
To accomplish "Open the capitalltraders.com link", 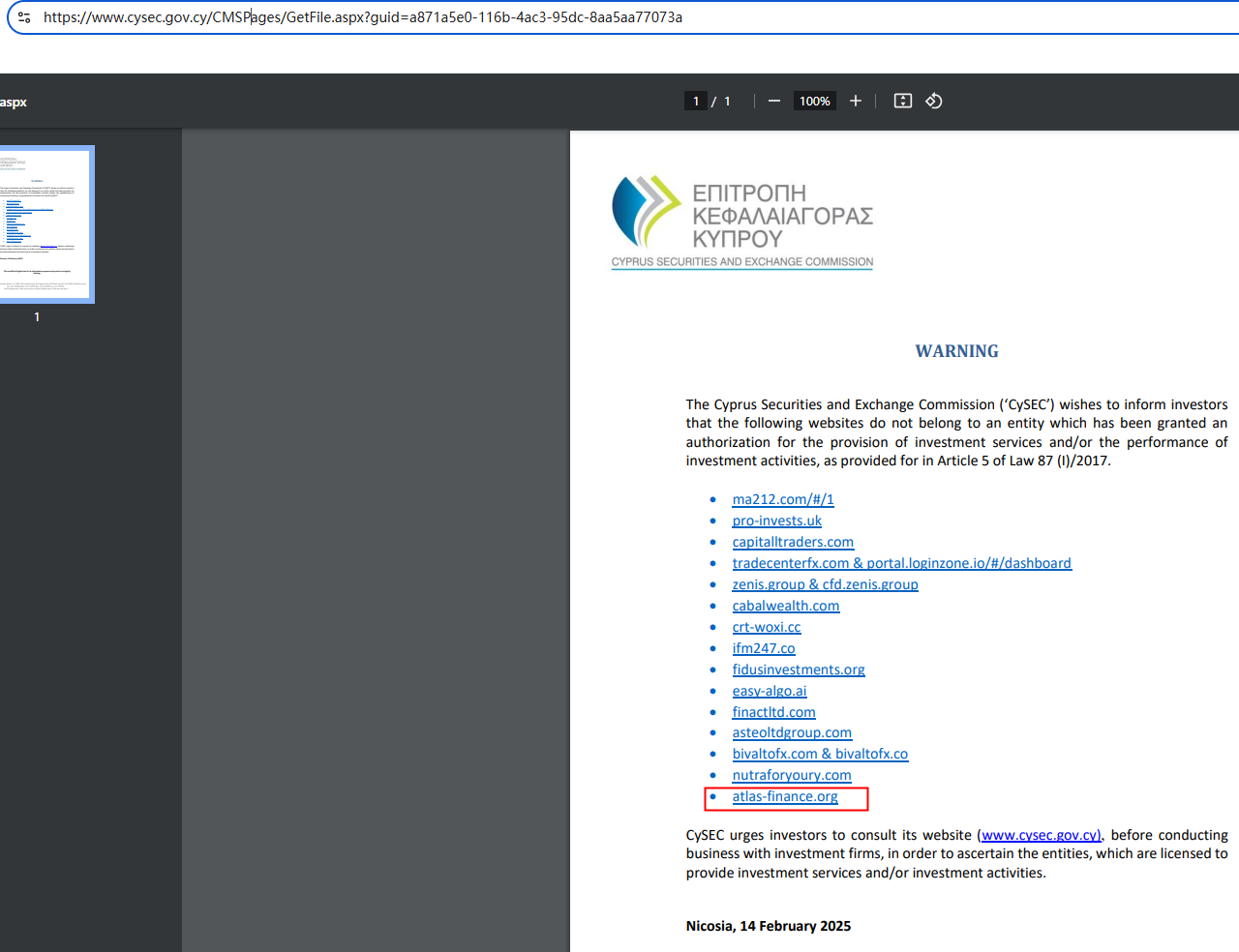I will pyautogui.click(x=793, y=542).
